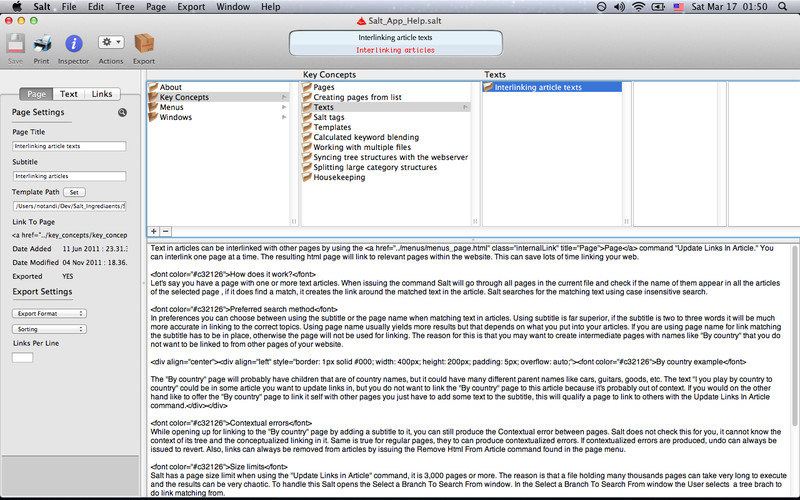The width and height of the screenshot is (800, 500).
Task: Click the Date Modified value
Action: pyautogui.click(x=95, y=262)
